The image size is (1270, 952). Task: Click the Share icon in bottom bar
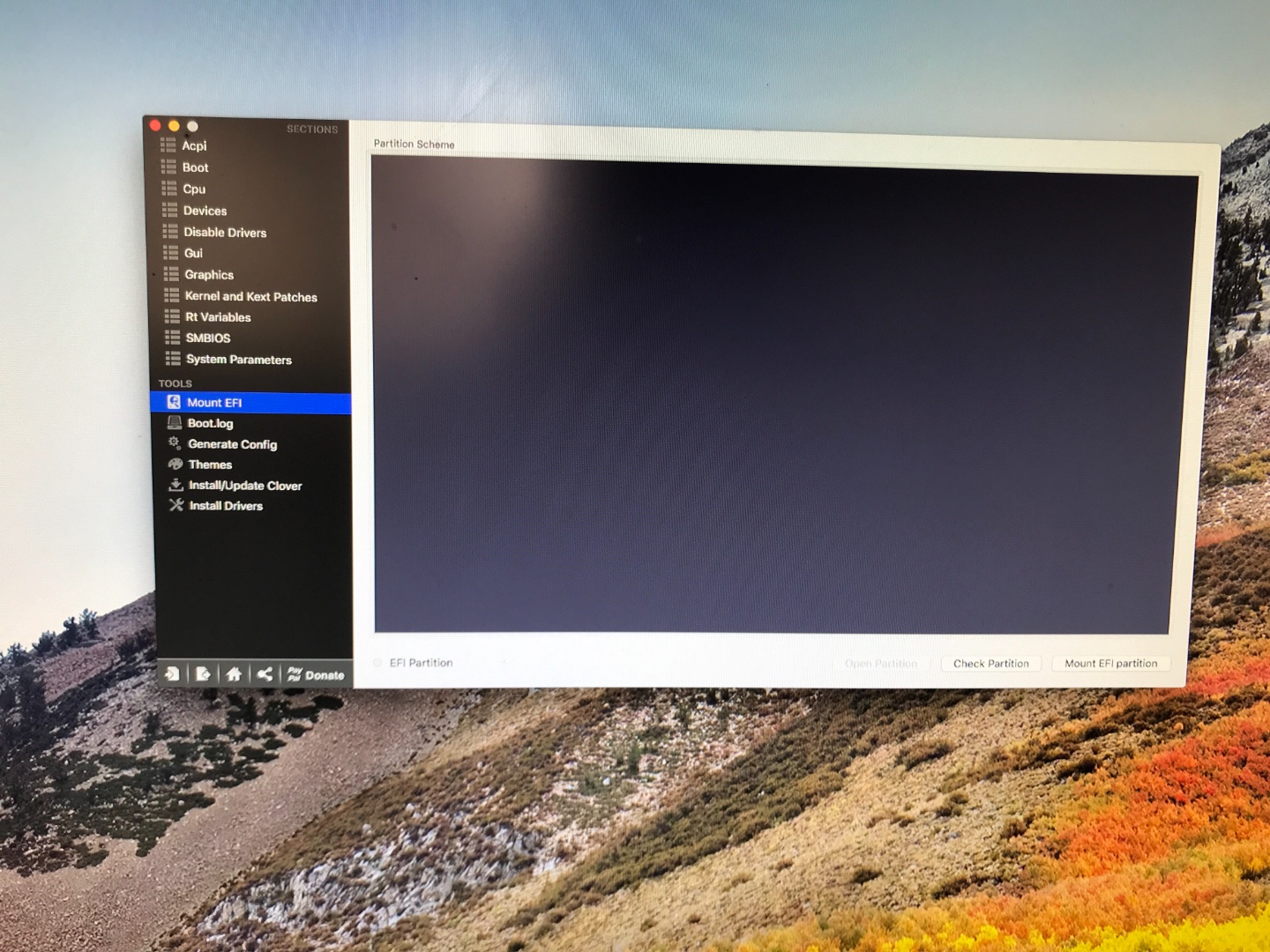pos(265,675)
